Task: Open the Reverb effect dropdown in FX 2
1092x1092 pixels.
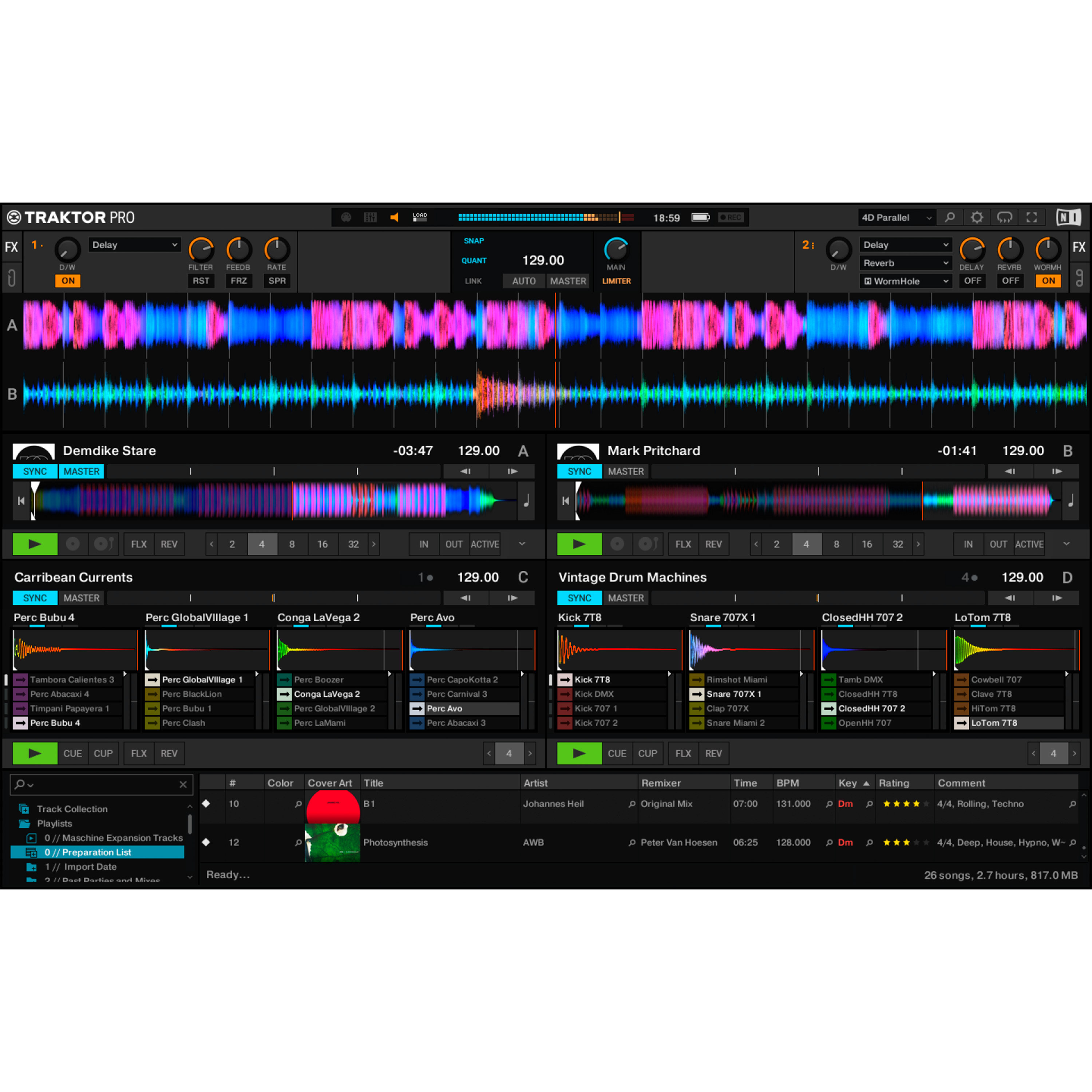Action: [x=906, y=263]
